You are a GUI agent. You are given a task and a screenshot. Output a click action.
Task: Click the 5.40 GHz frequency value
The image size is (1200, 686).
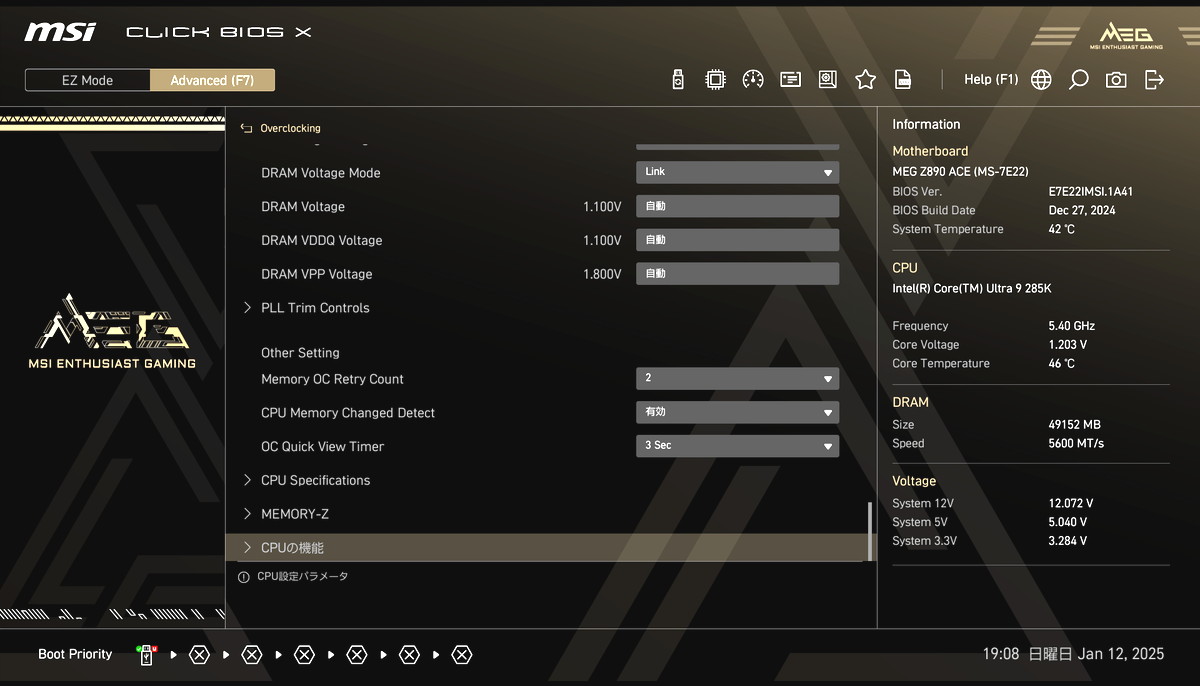[x=1071, y=326]
